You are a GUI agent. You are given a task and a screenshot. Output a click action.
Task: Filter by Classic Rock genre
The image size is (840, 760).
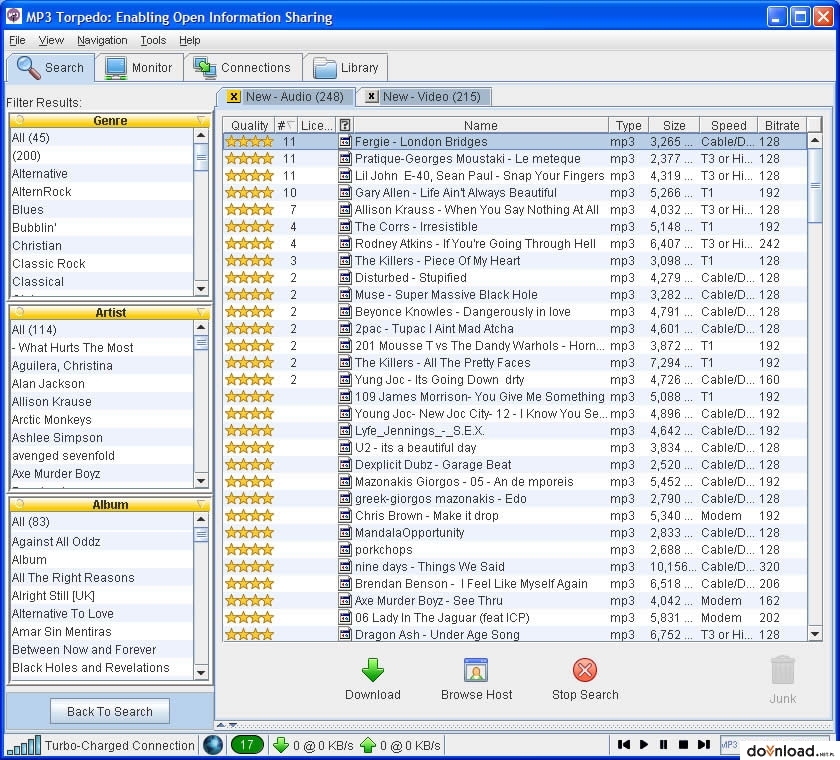(x=102, y=264)
